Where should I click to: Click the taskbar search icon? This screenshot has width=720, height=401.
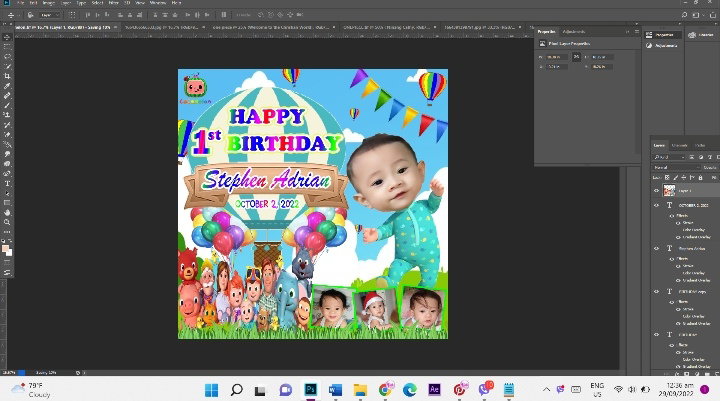pos(236,390)
